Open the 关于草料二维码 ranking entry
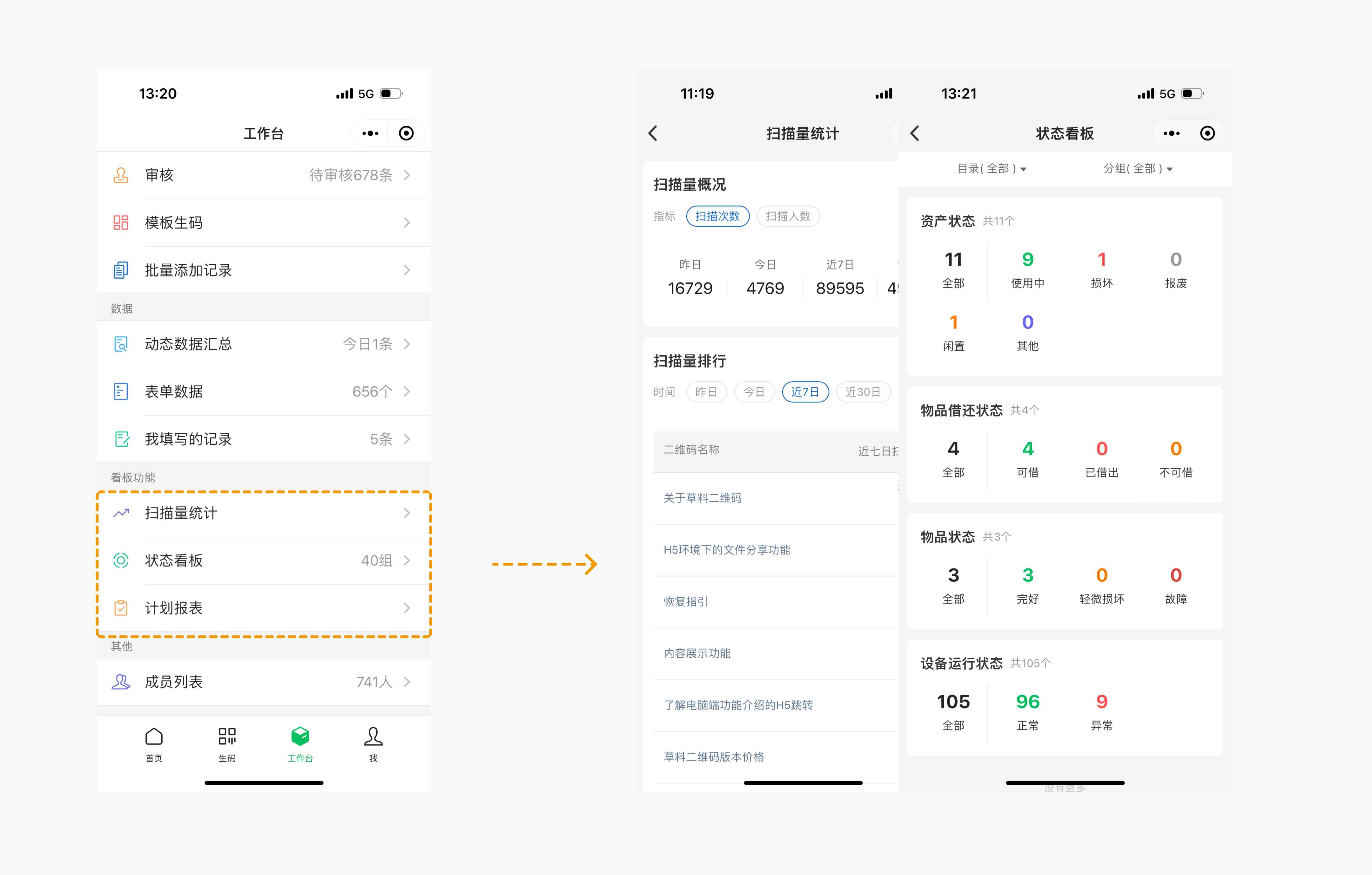The image size is (1372, 875). tap(703, 498)
